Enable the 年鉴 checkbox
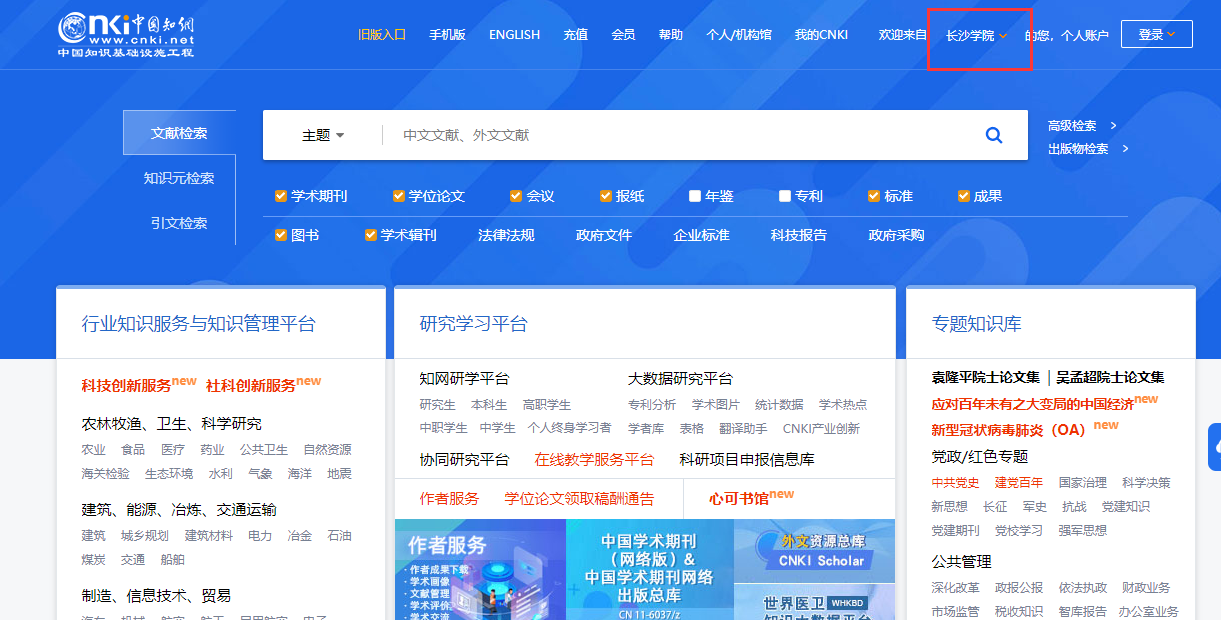 695,196
